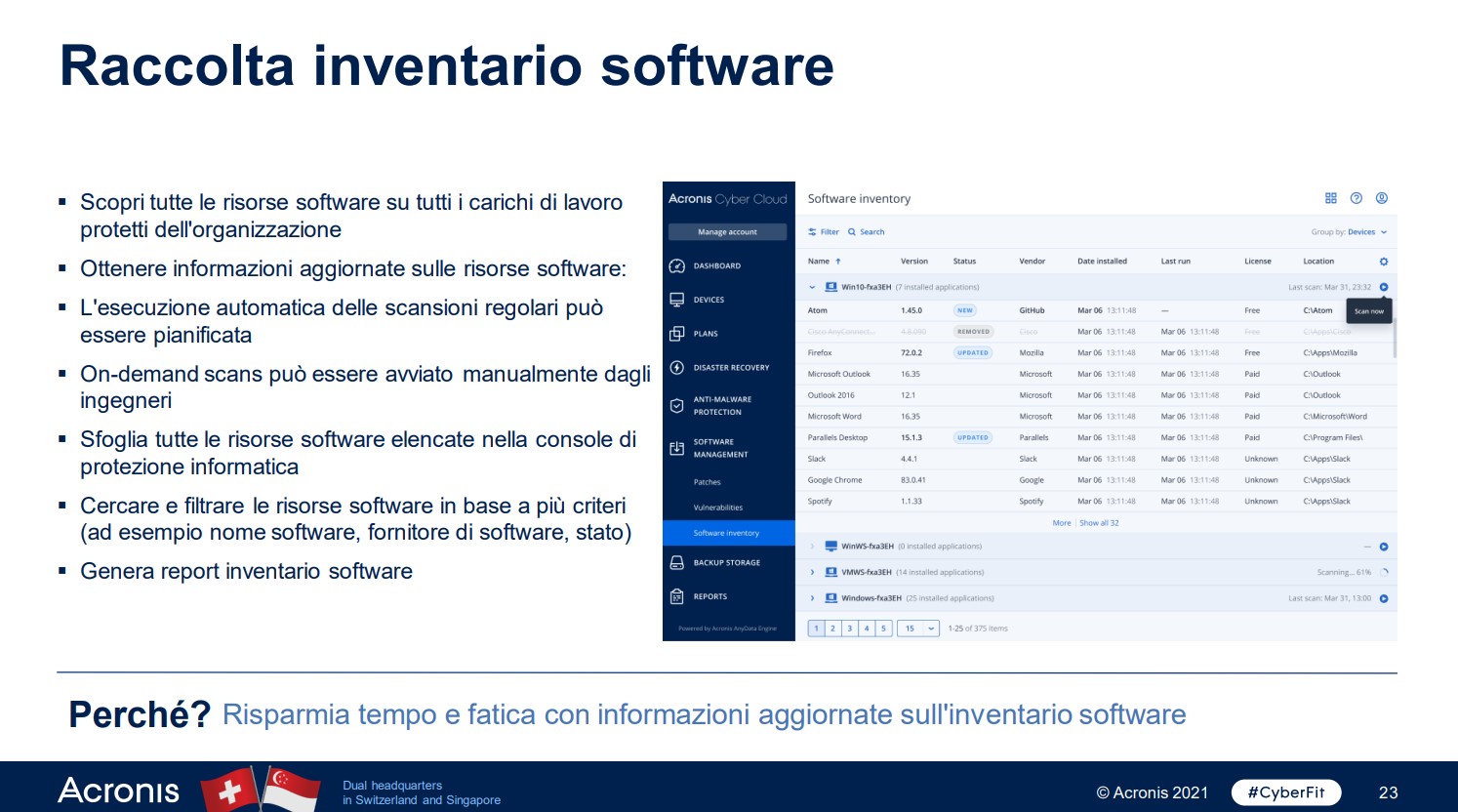The image size is (1458, 812).
Task: Select the Google Chrome row name
Action: 834,480
